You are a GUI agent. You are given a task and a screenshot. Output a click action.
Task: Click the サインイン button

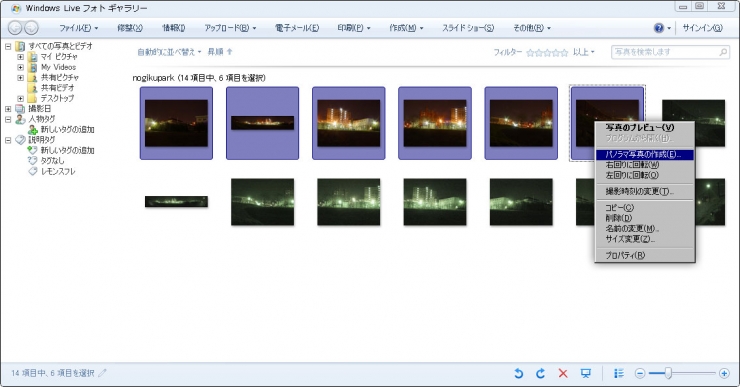(x=702, y=28)
